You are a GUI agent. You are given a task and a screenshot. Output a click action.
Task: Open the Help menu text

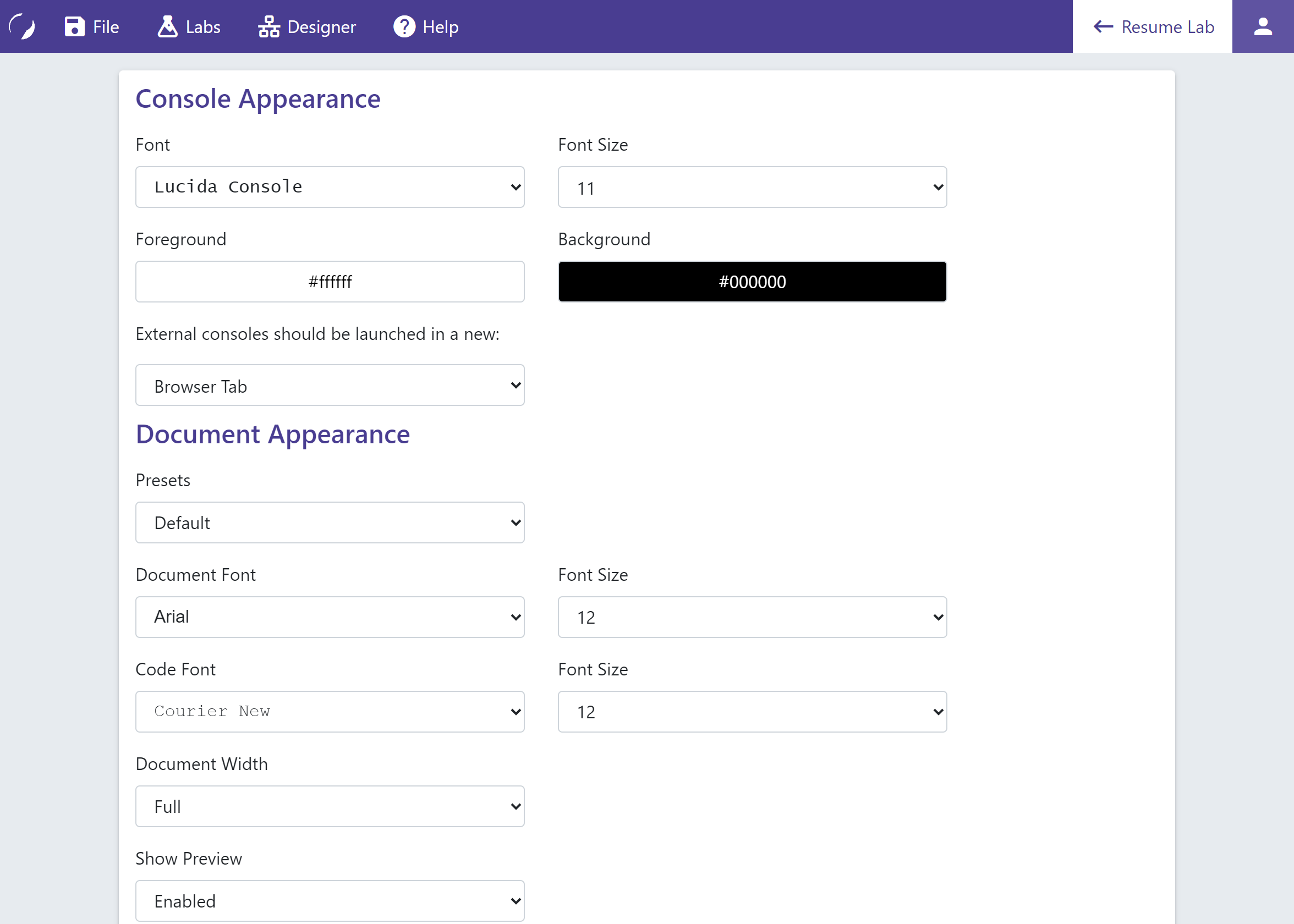[441, 27]
